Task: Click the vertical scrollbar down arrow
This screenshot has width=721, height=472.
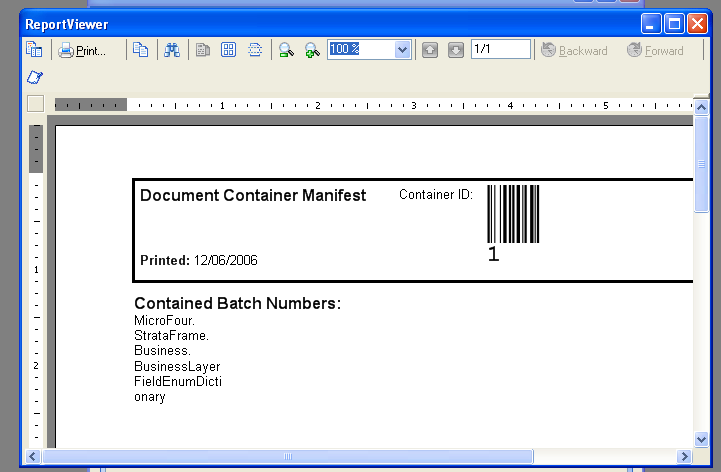Action: 702,438
